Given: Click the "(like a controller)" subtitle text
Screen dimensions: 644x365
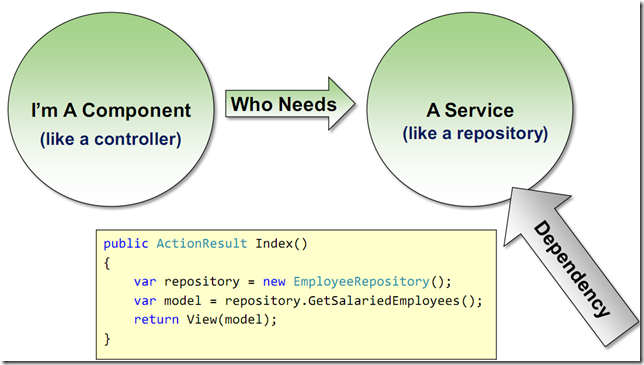Looking at the screenshot, I should (110, 139).
